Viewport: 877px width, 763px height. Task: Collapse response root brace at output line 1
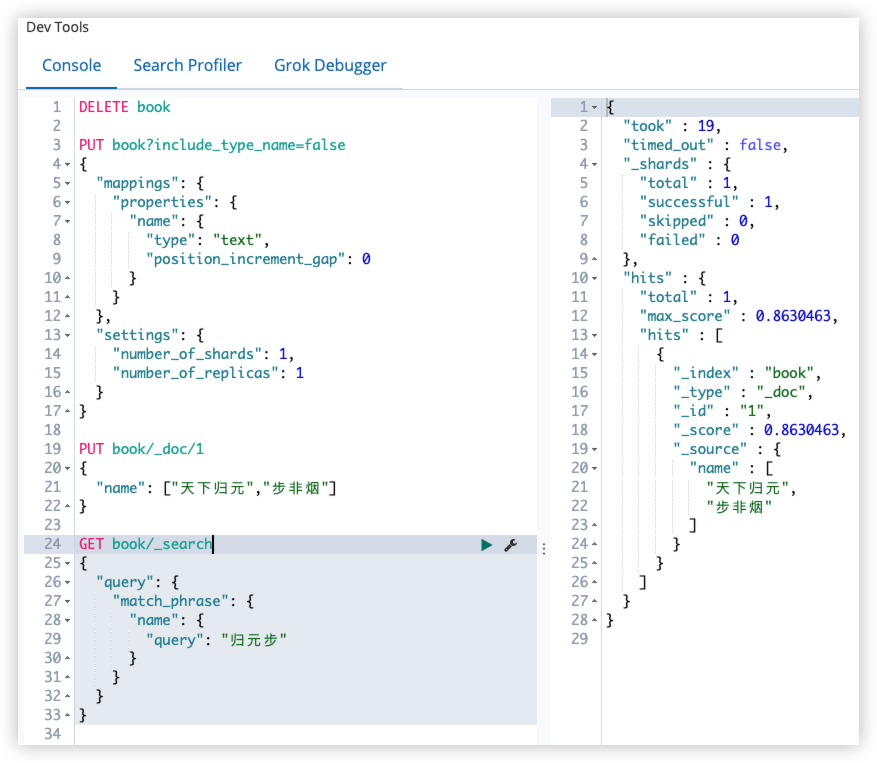pyautogui.click(x=595, y=107)
